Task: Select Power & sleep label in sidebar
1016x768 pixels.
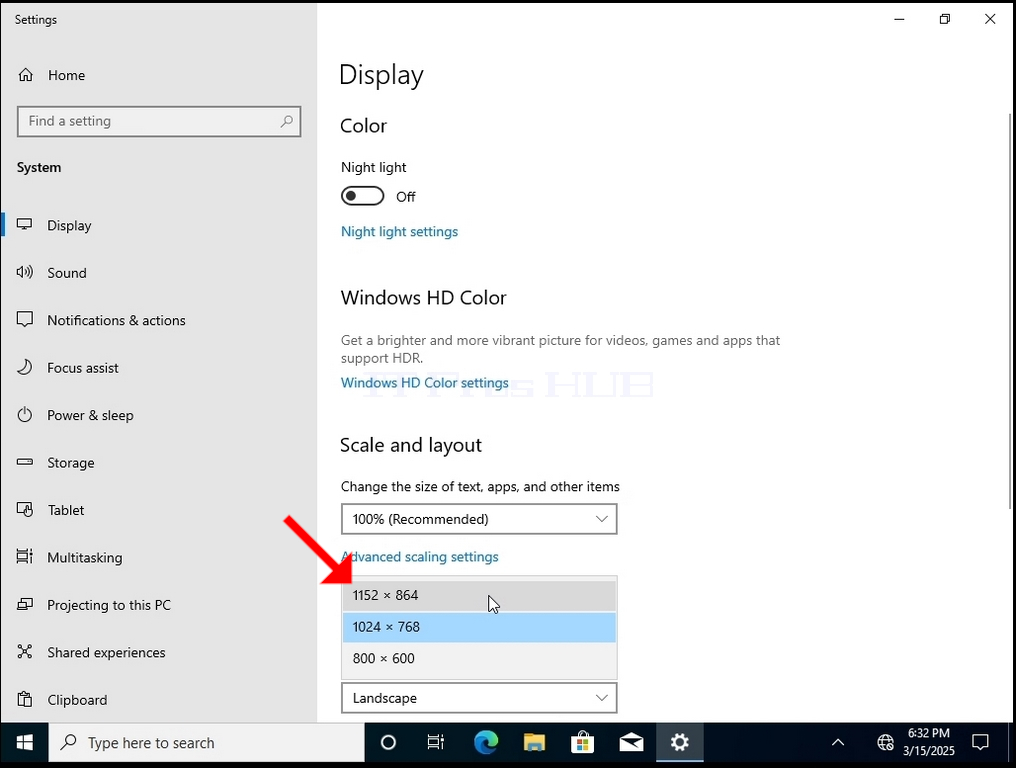Action: [90, 415]
